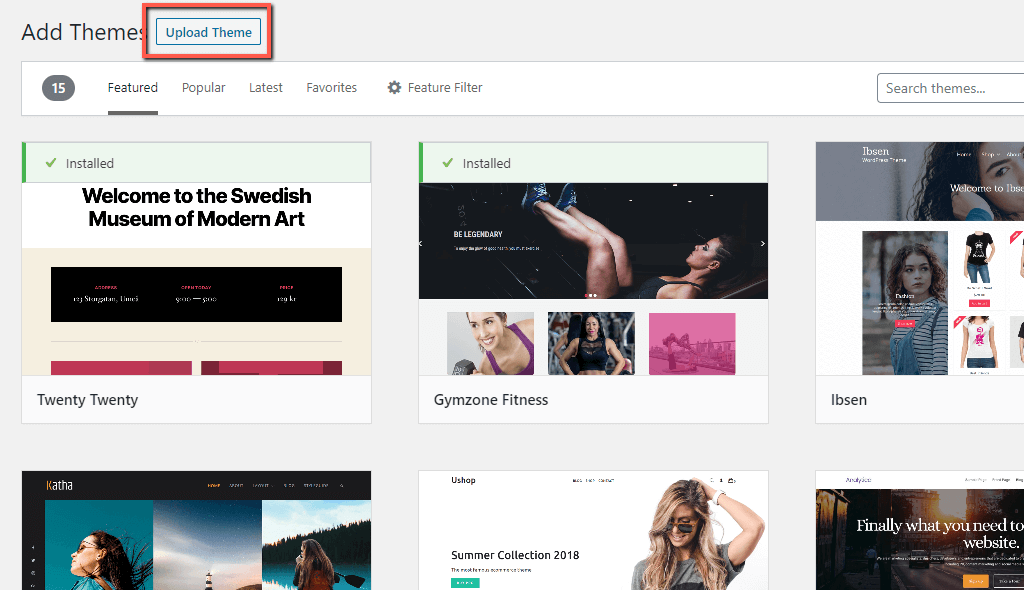
Task: View the Favorites tab
Action: [x=332, y=88]
